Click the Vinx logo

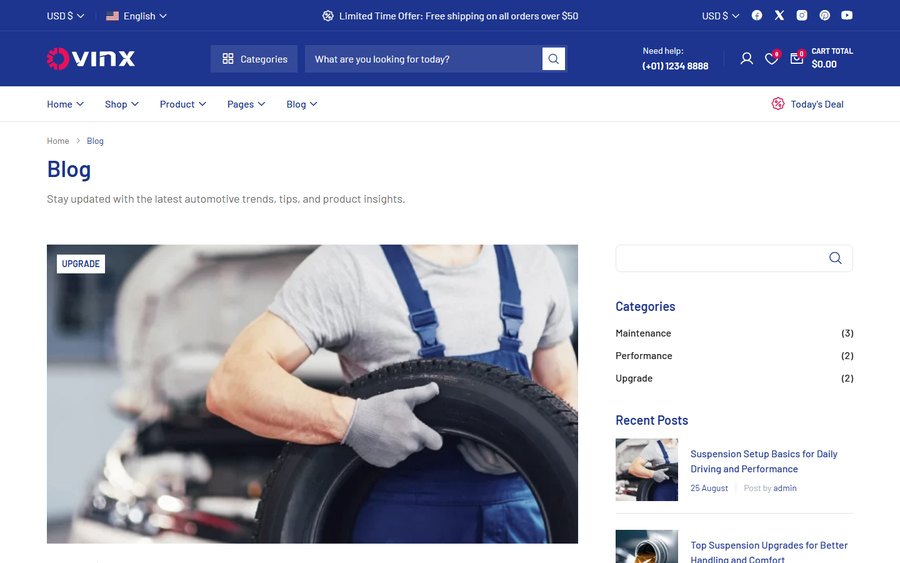91,59
